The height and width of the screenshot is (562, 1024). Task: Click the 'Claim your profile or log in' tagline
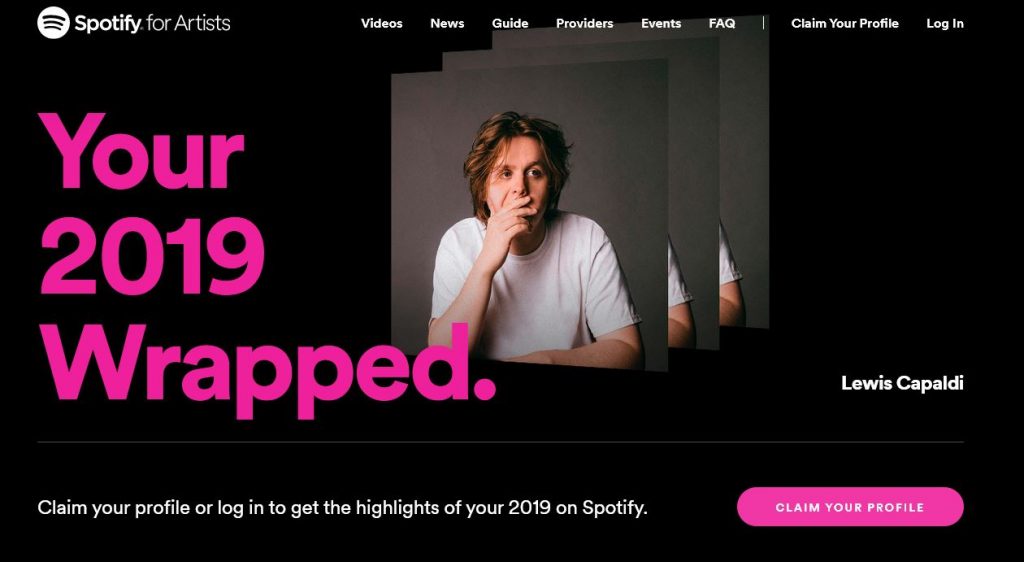tap(342, 507)
